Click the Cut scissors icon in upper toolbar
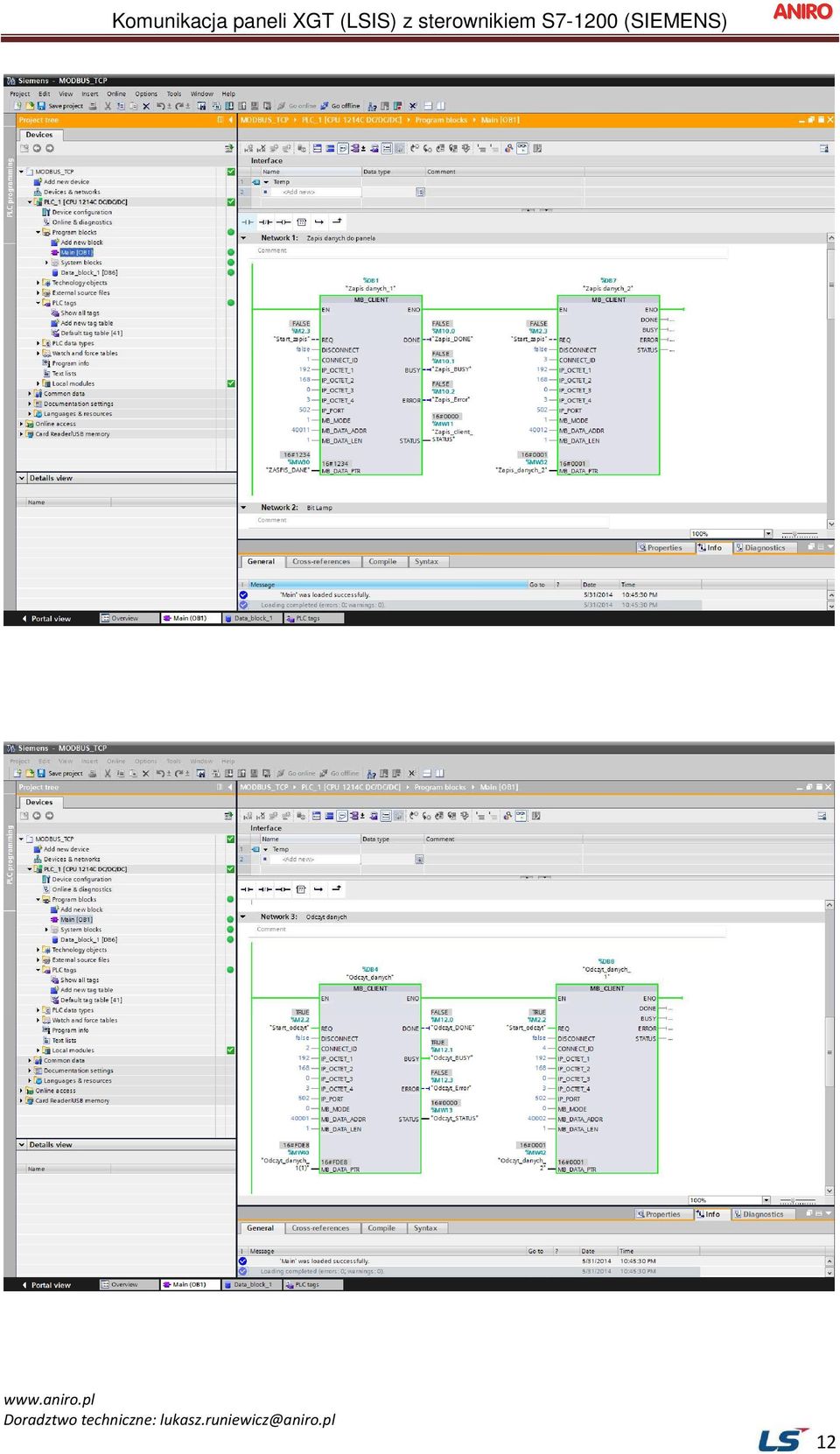840x1454 pixels. [x=108, y=106]
